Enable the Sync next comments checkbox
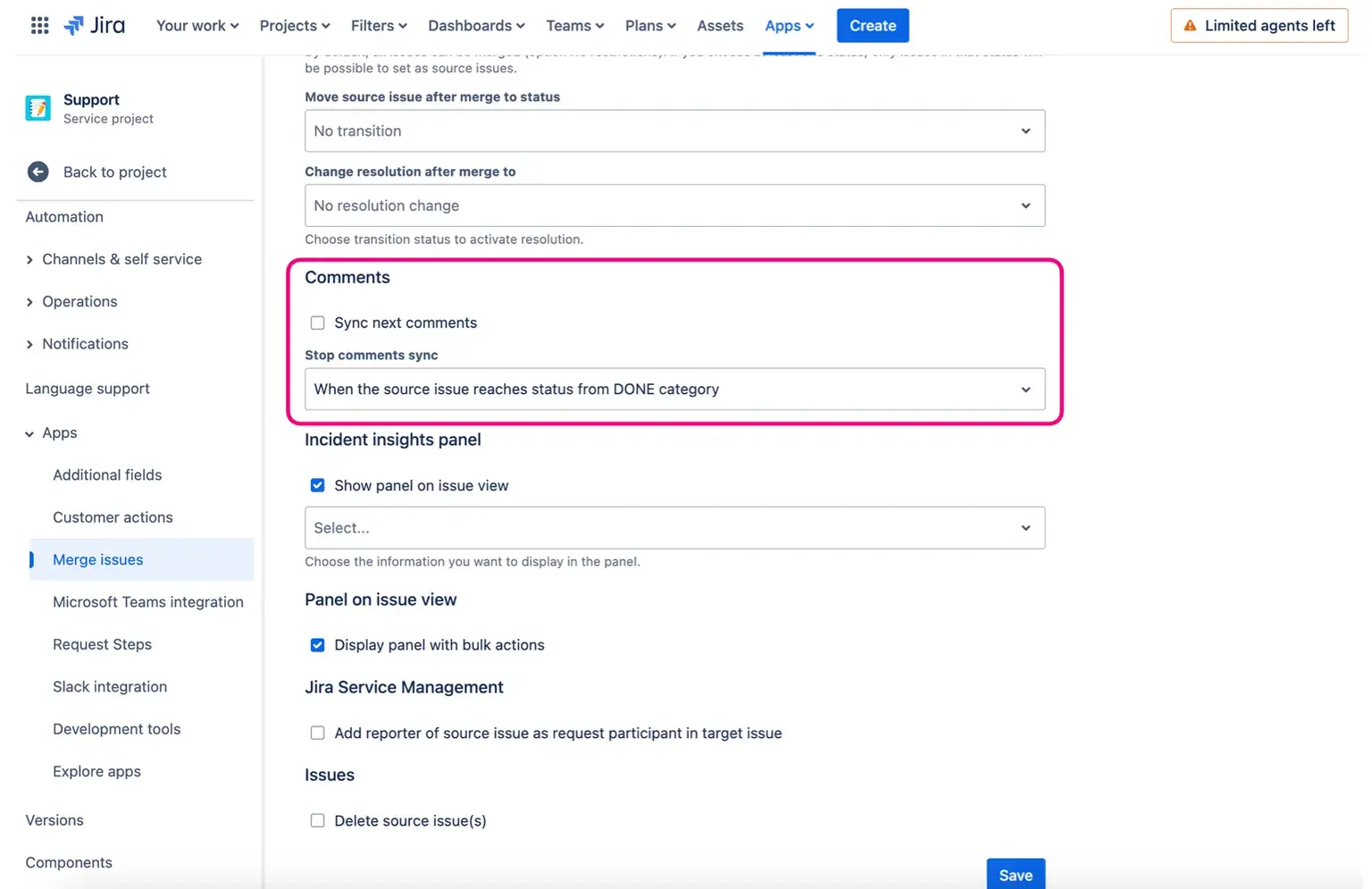This screenshot has width=1372, height=889. [x=317, y=323]
